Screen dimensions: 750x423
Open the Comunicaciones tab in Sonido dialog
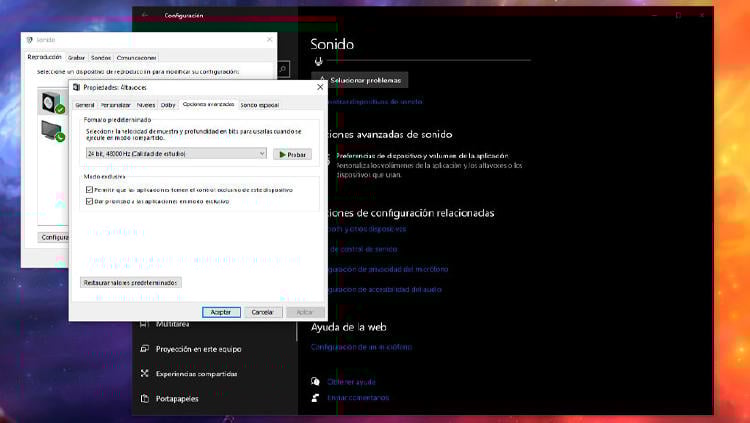coord(136,58)
